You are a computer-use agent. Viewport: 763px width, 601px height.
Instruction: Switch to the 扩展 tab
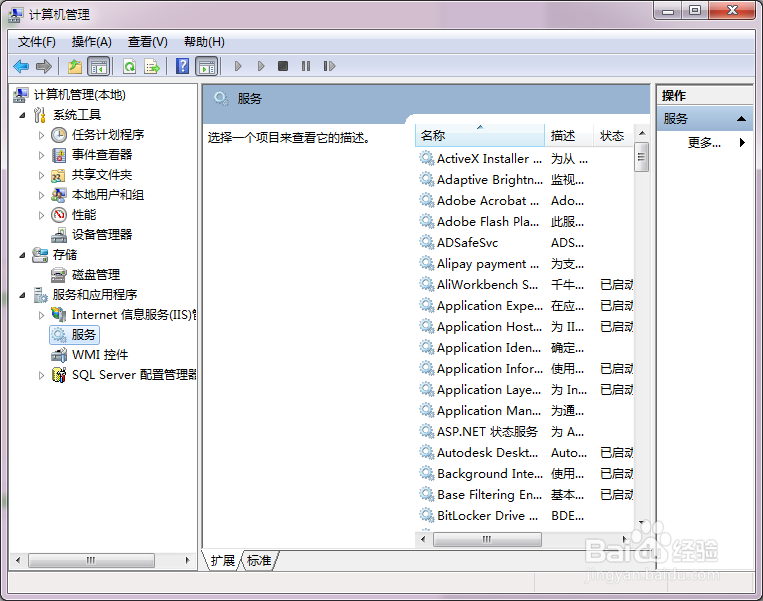[x=222, y=561]
